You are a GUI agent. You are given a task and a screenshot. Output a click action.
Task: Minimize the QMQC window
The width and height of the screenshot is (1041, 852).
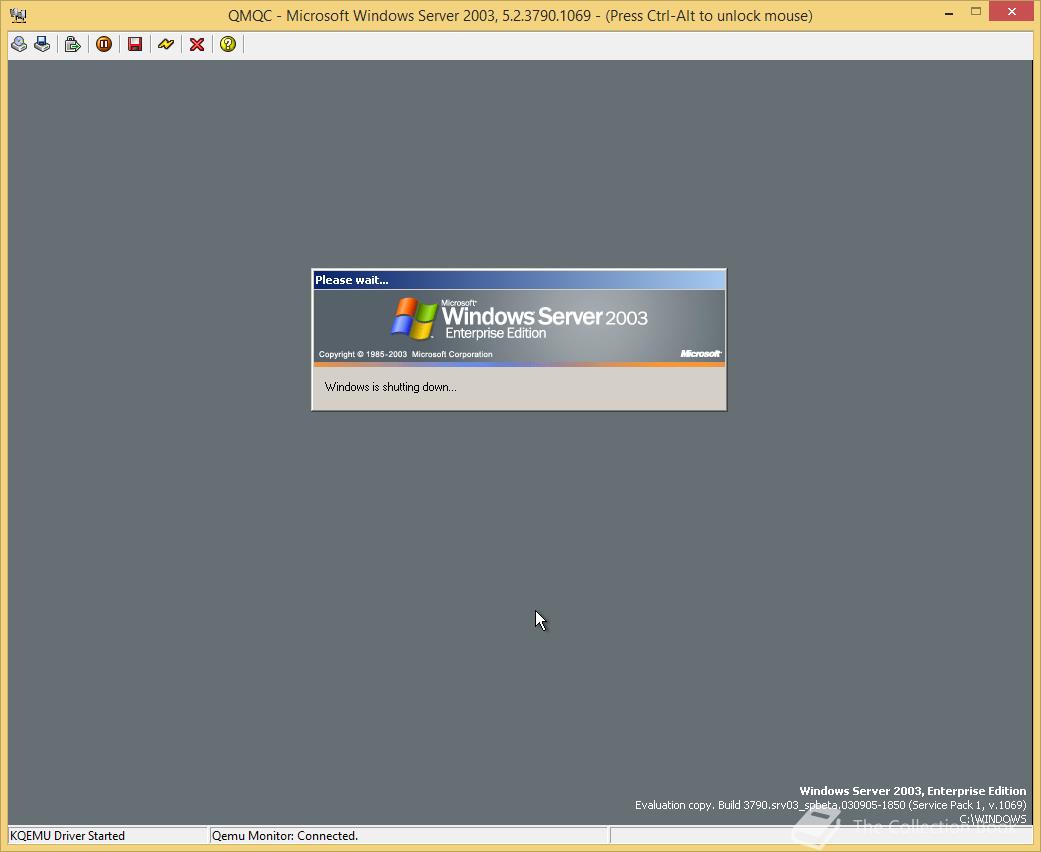click(949, 13)
